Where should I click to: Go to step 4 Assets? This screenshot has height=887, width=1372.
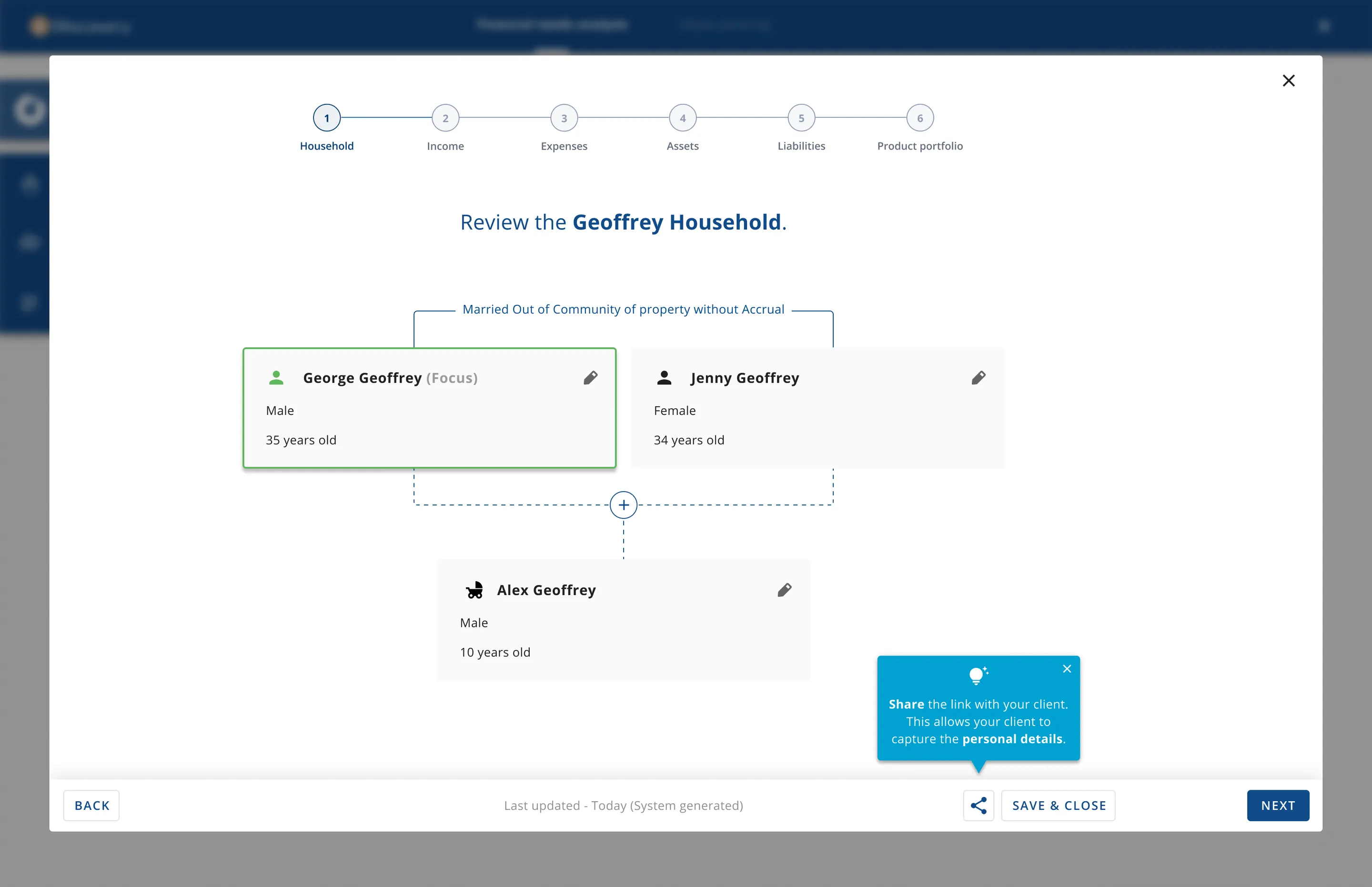683,118
